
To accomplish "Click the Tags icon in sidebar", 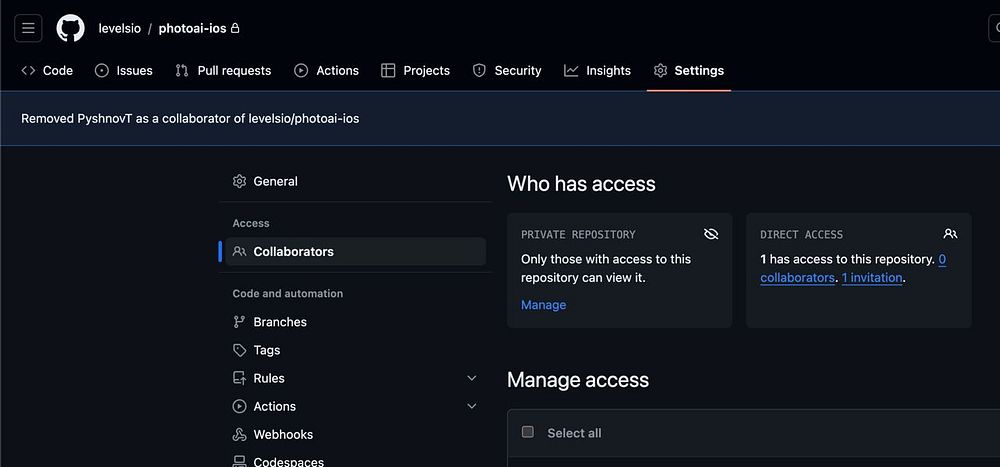I will (x=239, y=350).
